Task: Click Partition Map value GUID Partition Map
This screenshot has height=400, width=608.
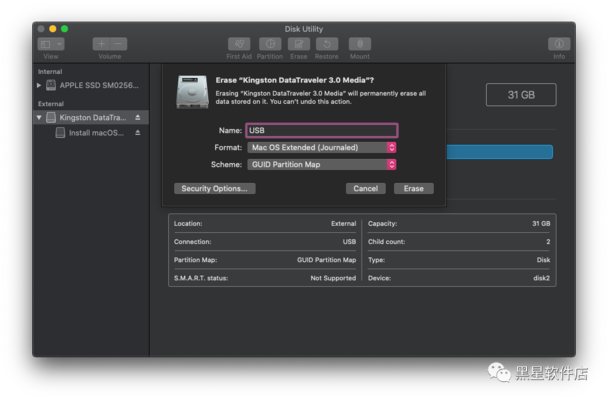Action: (x=326, y=260)
